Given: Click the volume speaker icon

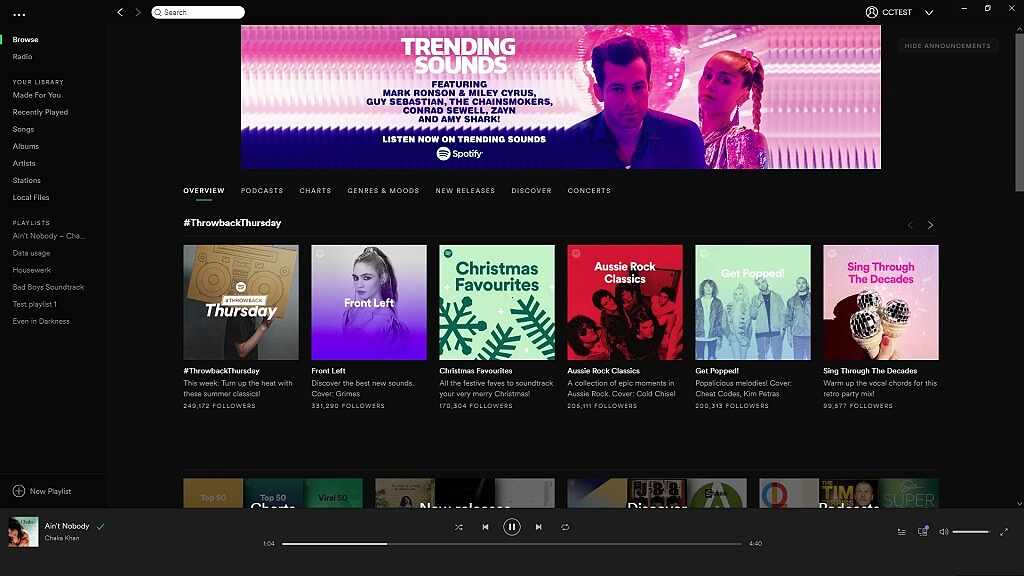Looking at the screenshot, I should [944, 531].
